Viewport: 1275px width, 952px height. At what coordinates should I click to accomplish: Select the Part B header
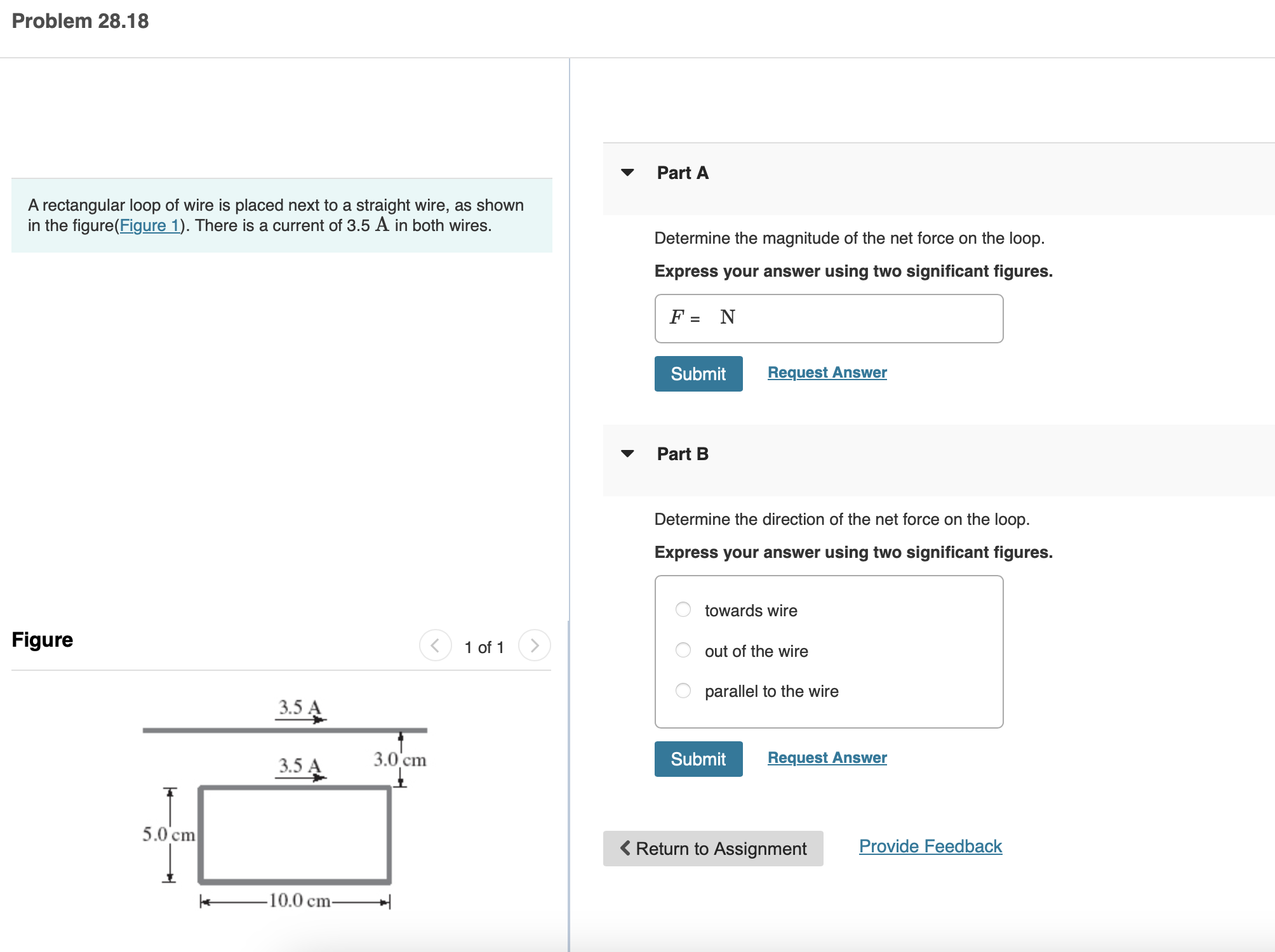(x=682, y=453)
